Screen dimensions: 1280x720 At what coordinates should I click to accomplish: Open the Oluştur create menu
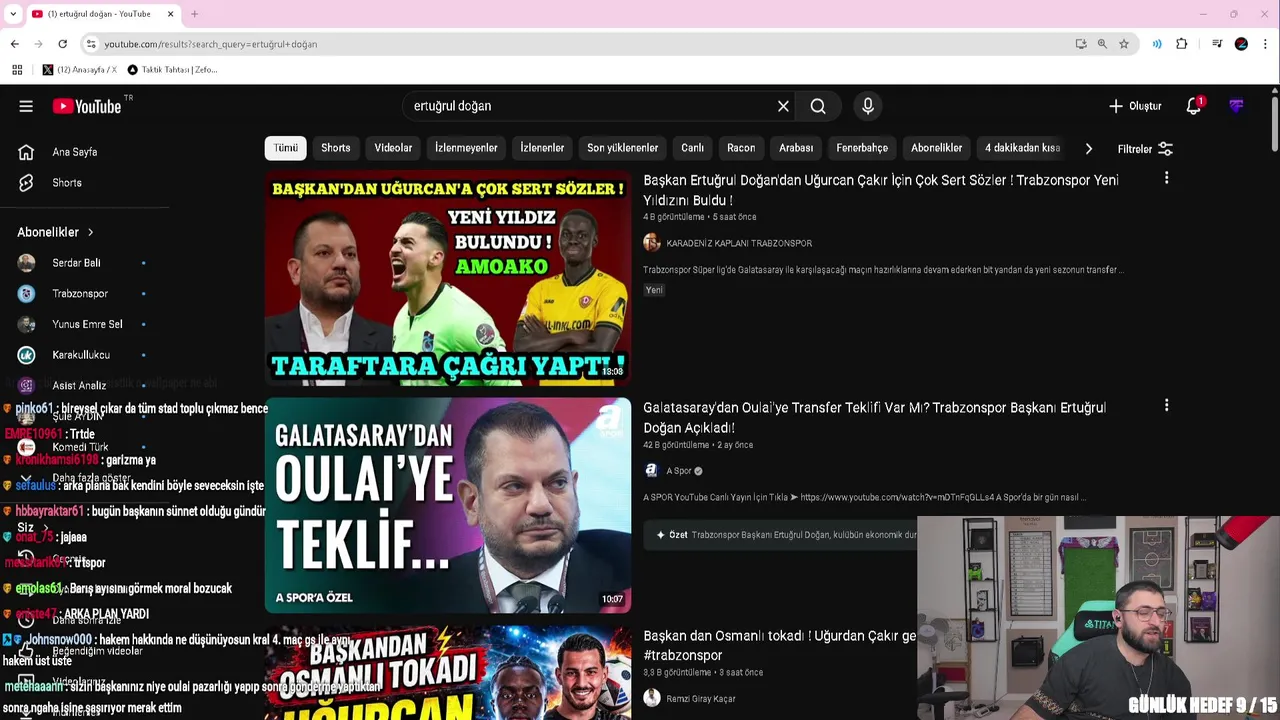[x=1135, y=106]
